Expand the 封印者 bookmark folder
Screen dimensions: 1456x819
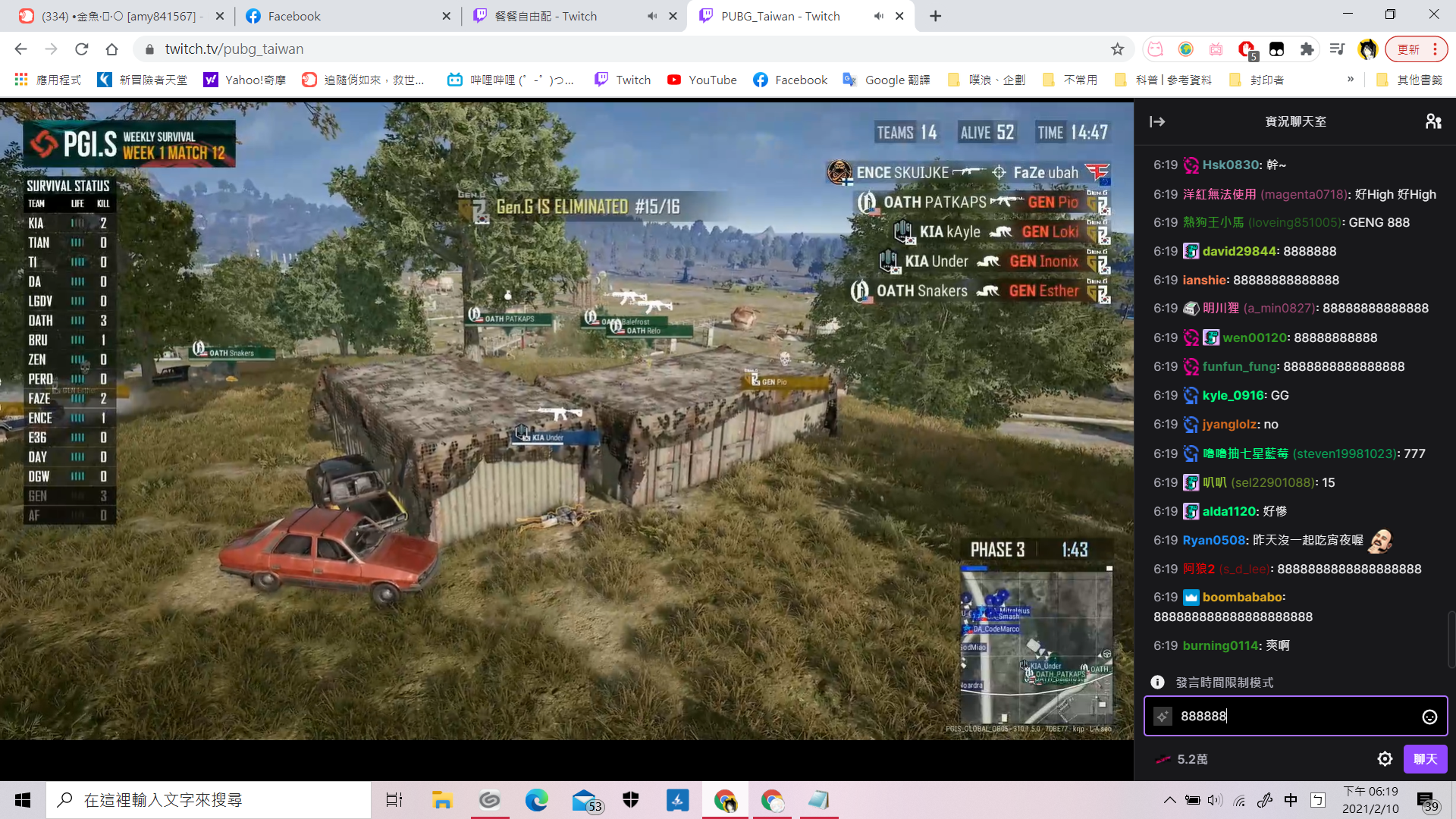[1257, 80]
